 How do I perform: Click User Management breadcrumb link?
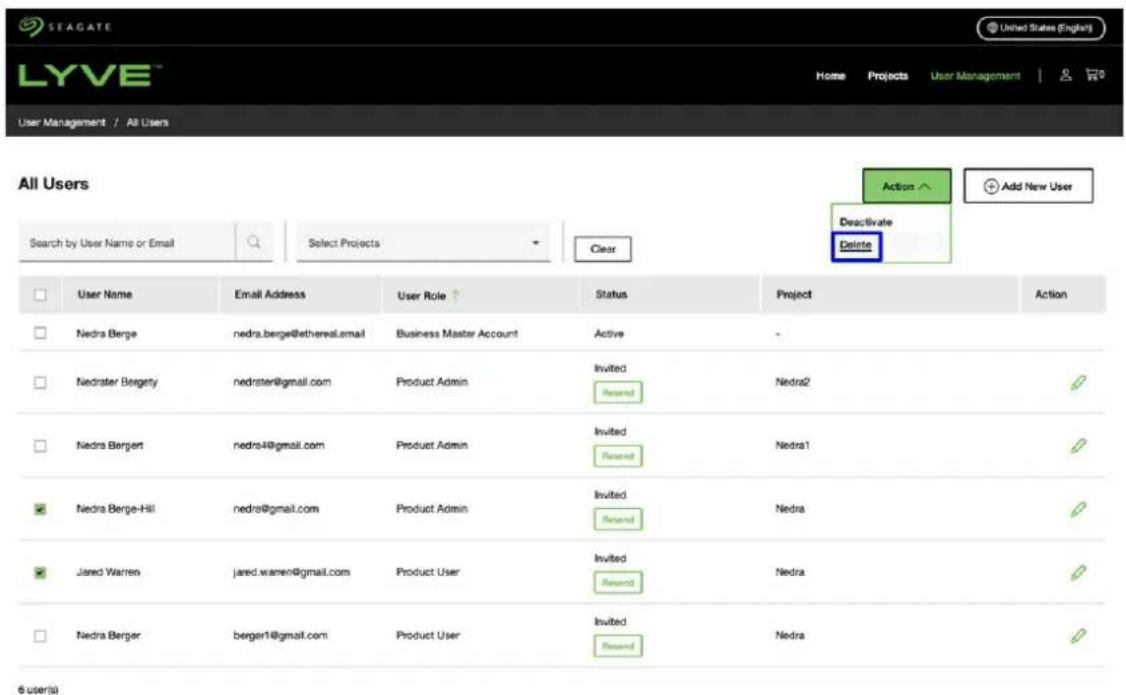[x=62, y=122]
